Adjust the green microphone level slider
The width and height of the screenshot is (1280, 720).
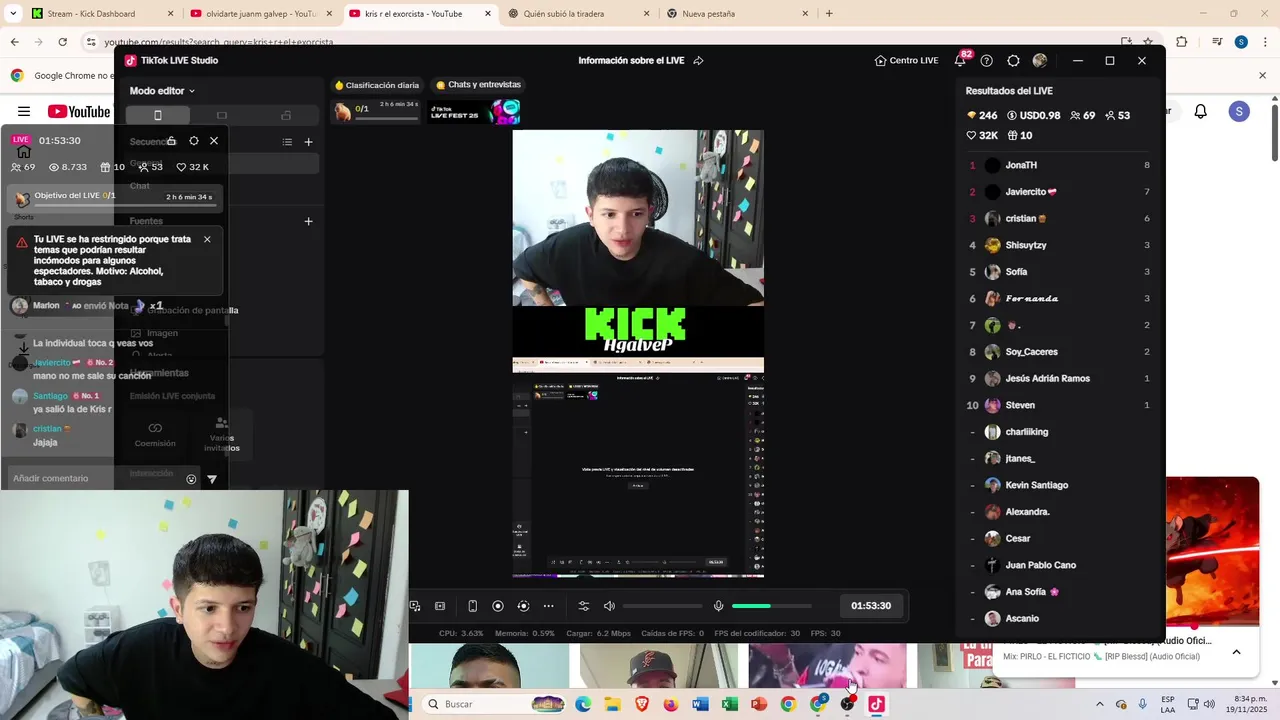pyautogui.click(x=771, y=606)
